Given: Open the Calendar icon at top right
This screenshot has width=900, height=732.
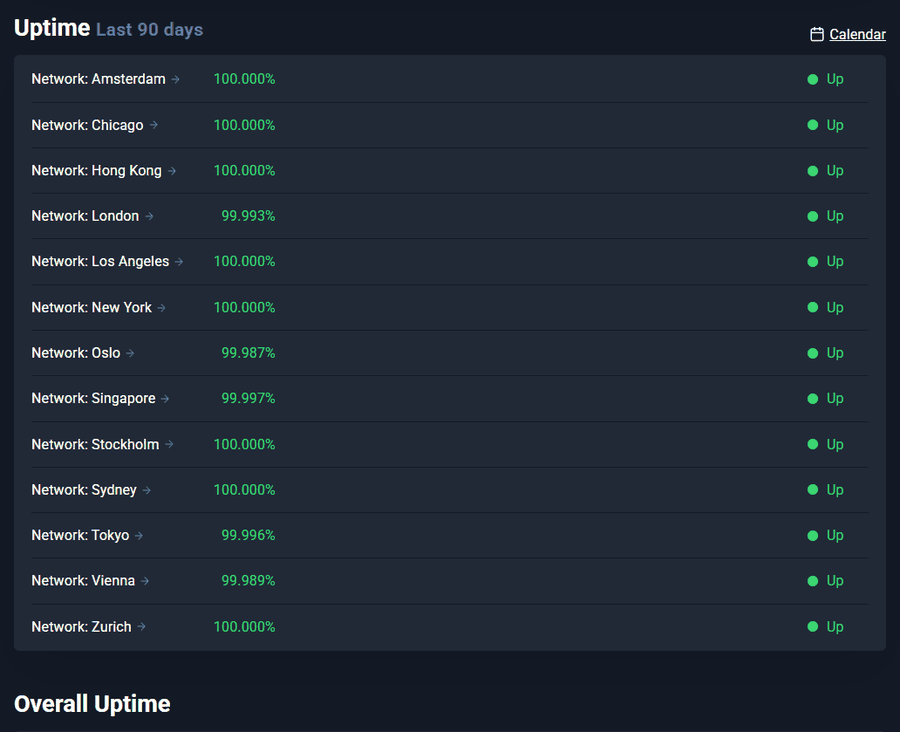Looking at the screenshot, I should 816,34.
